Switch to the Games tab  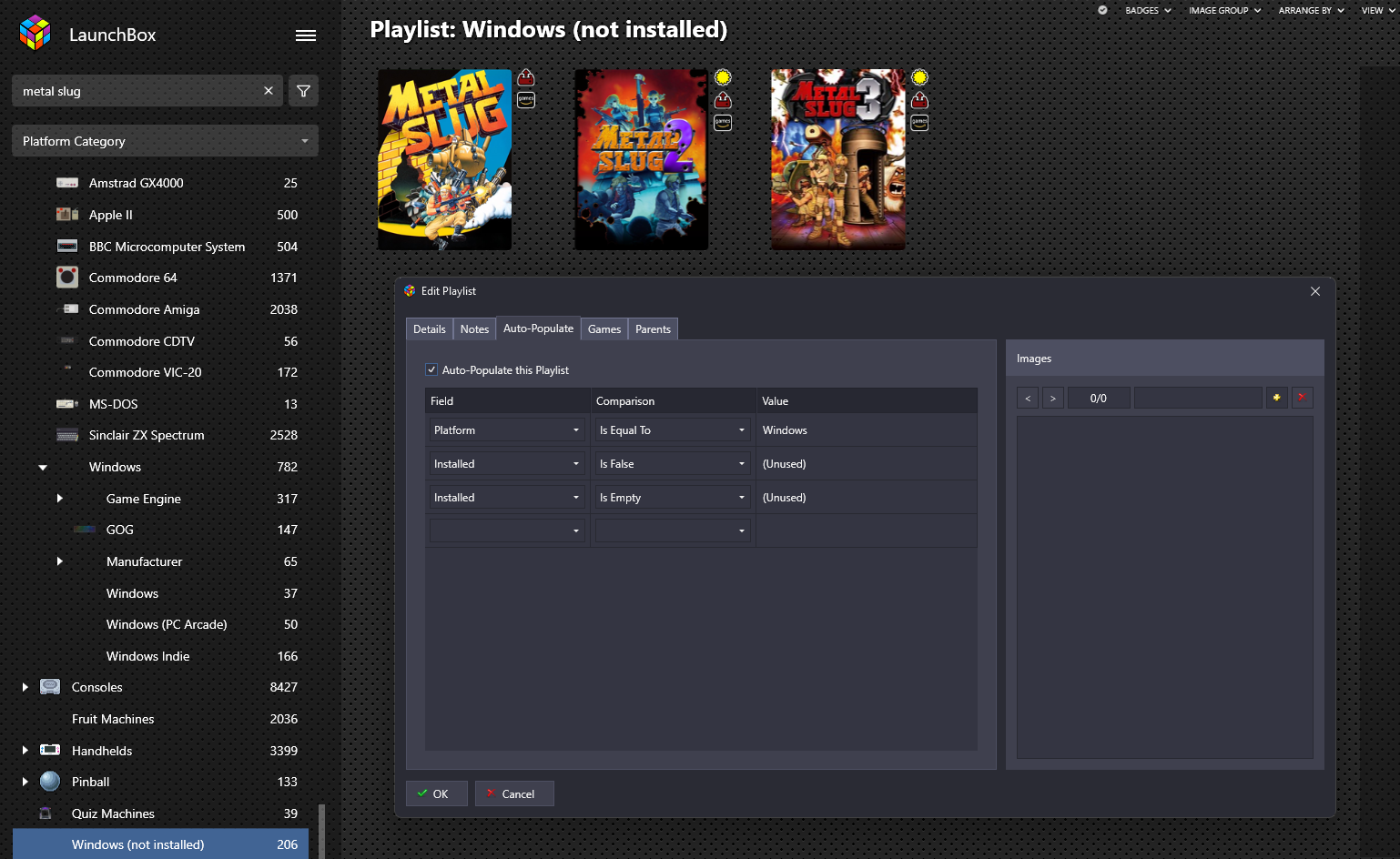point(604,329)
